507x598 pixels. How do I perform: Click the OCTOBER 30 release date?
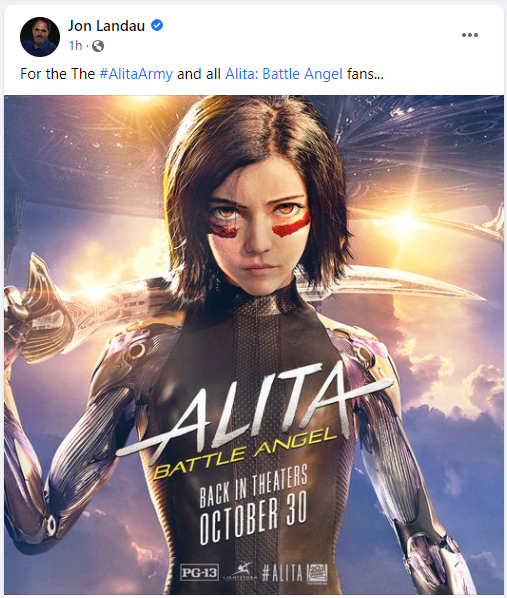254,519
